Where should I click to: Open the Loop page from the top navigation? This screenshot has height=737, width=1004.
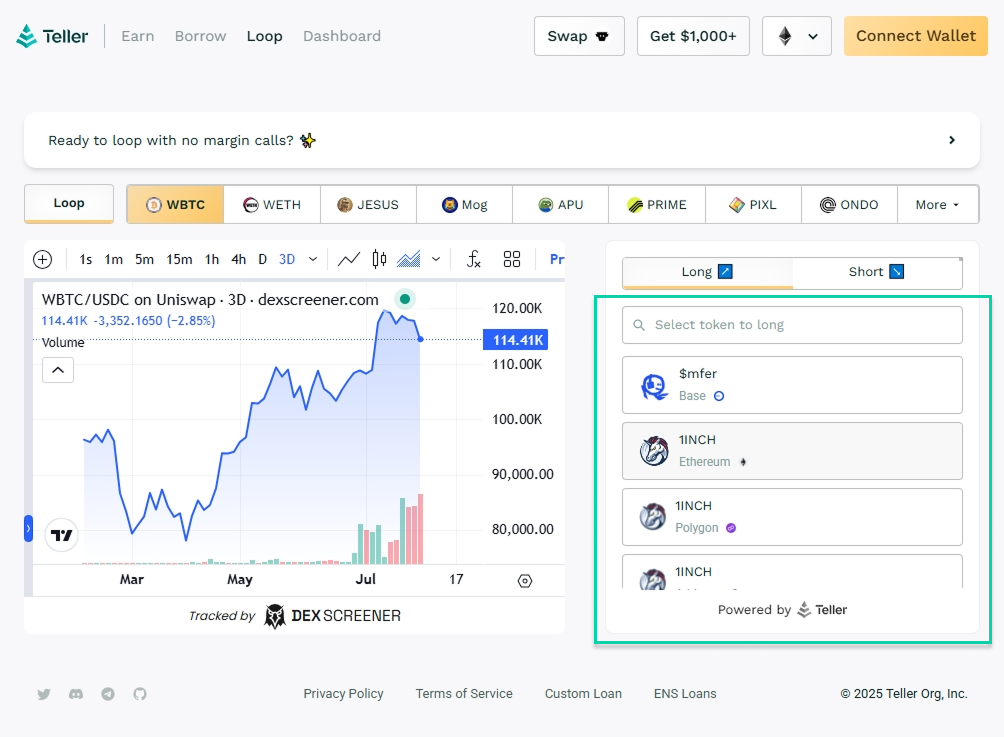point(264,36)
